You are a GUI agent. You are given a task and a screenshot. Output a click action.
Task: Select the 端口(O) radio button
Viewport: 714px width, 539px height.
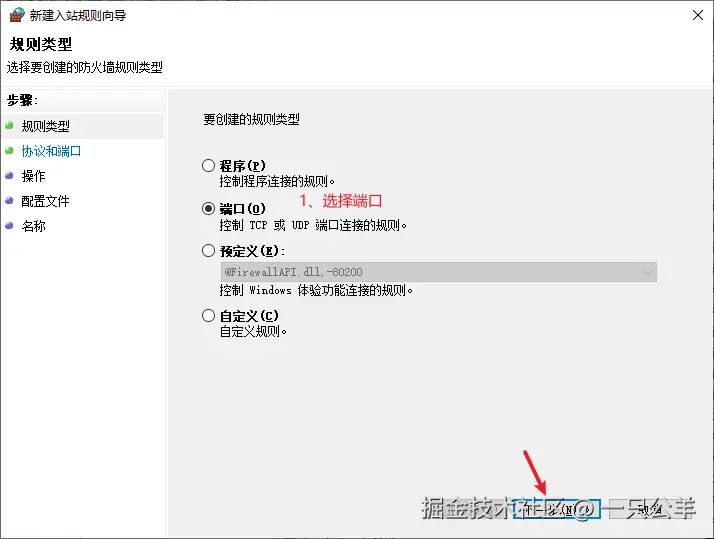[x=209, y=208]
